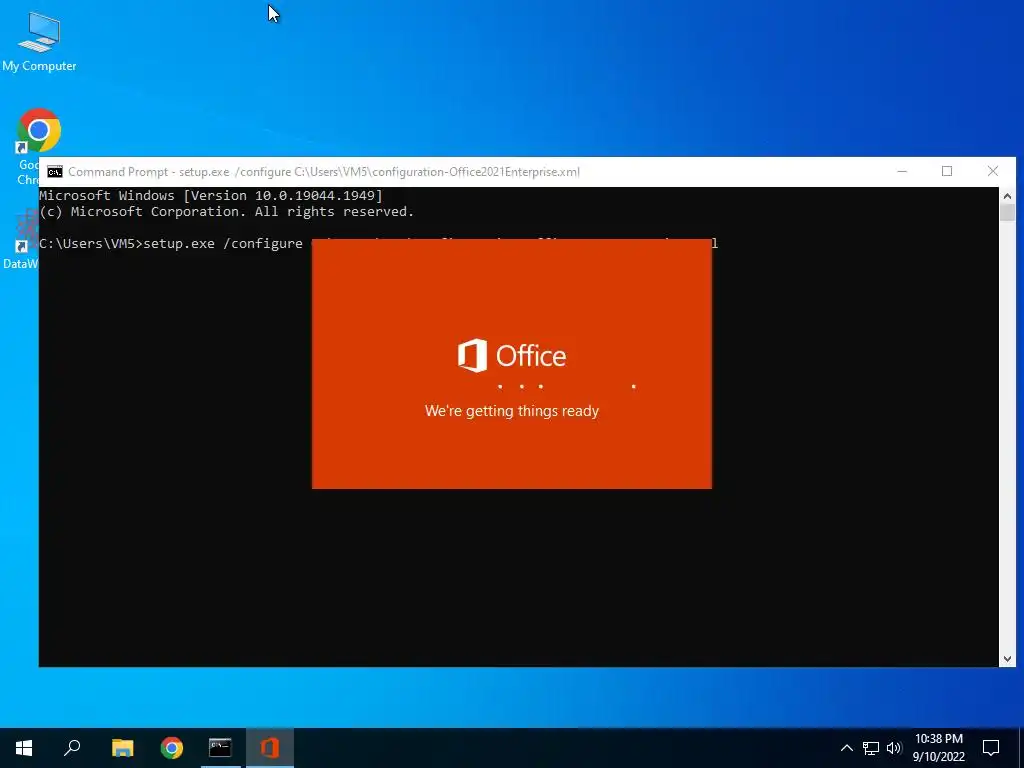The image size is (1024, 768).
Task: Open the clock showing 10:38 PM
Action: tap(938, 748)
